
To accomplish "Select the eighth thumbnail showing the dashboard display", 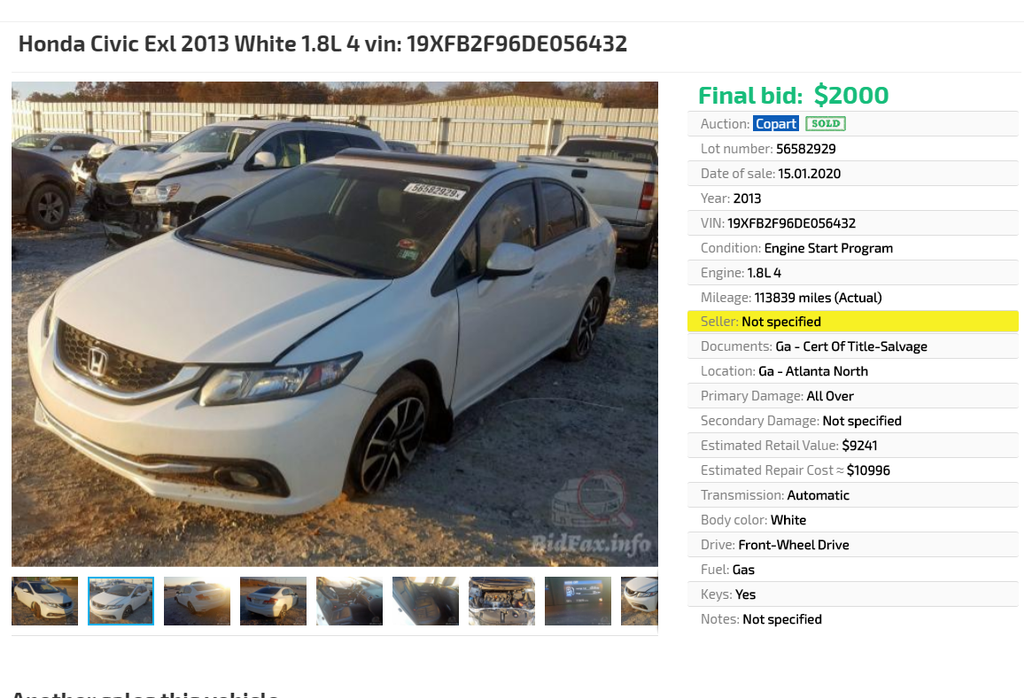I will pos(578,601).
